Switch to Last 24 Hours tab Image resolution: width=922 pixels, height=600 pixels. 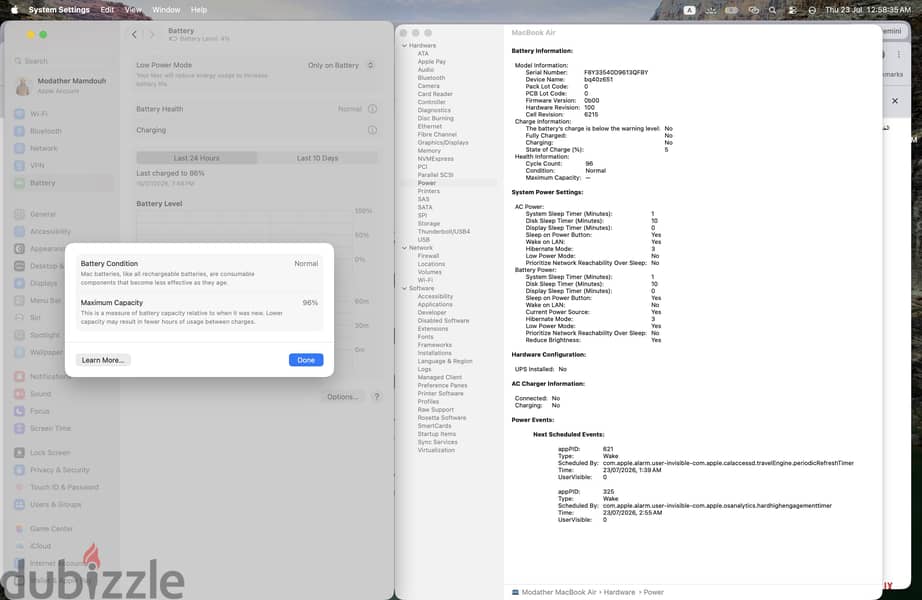click(196, 158)
